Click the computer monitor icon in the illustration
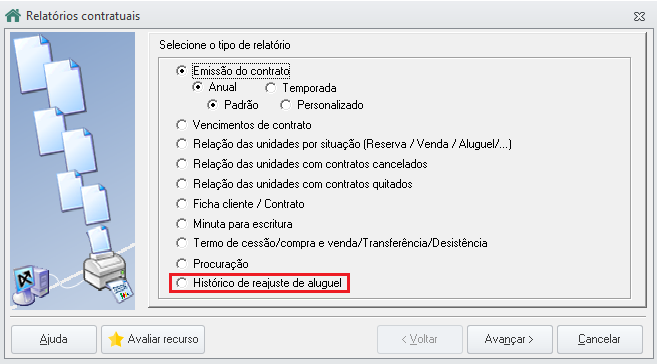657x364 pixels. point(31,284)
